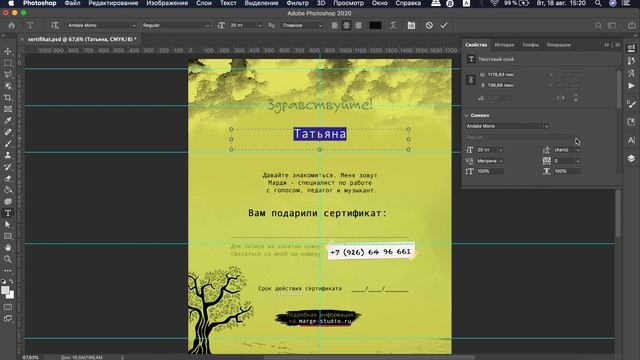Click the foreground color swatch
Screen dimensions: 640x360
(x=5, y=290)
